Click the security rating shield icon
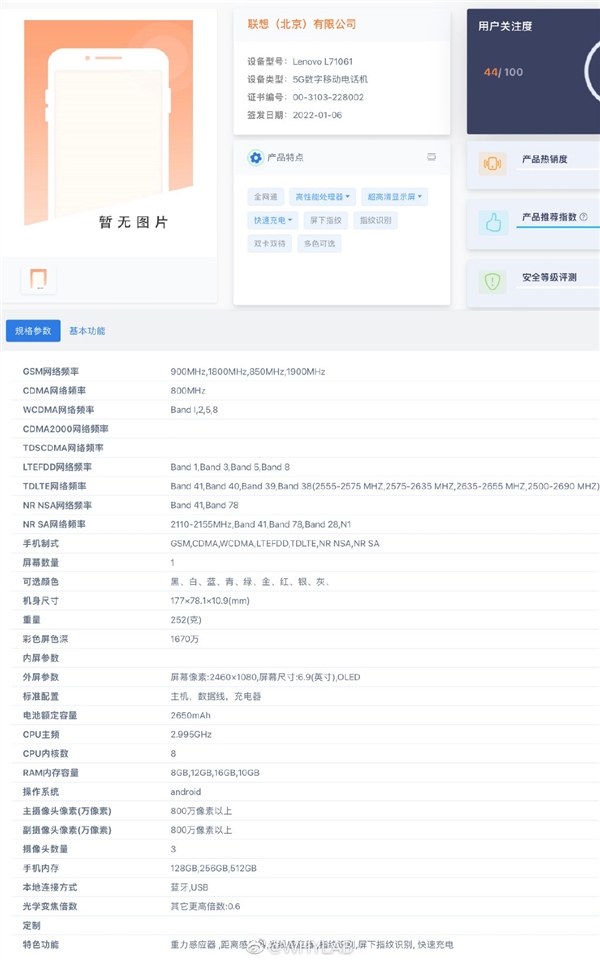600x960 pixels. click(x=492, y=281)
